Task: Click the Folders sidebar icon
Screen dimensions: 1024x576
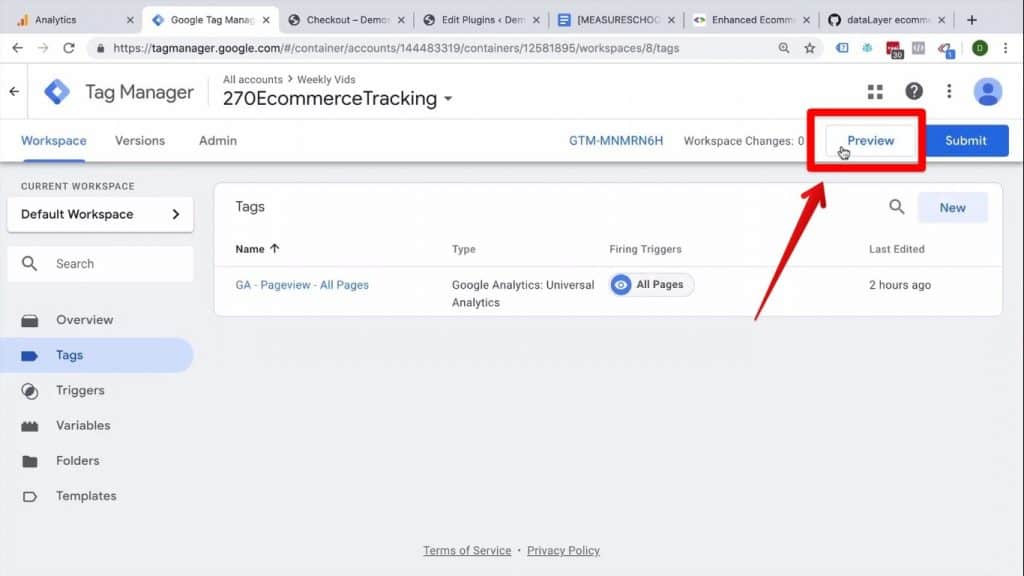Action: pos(29,461)
